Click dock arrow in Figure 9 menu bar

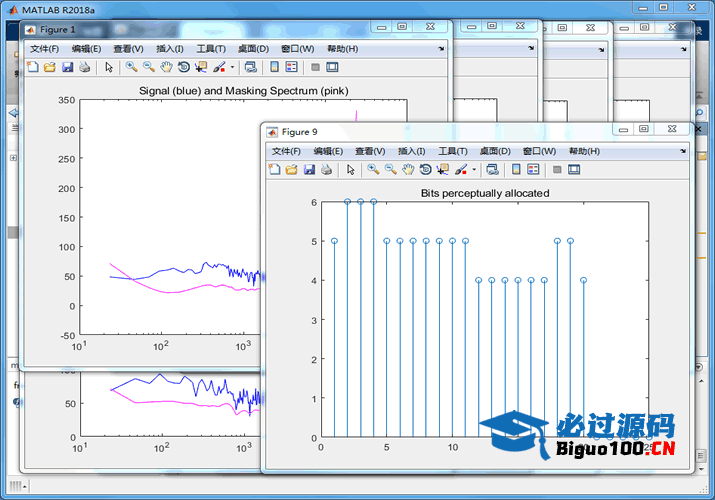pos(683,151)
